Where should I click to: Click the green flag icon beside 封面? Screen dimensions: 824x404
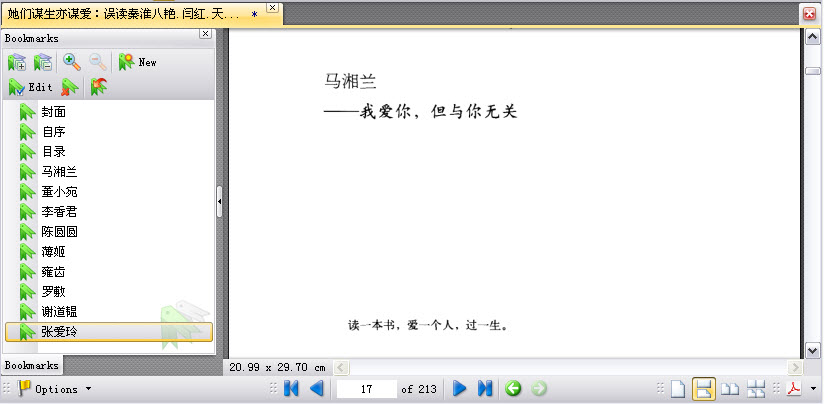pos(27,112)
